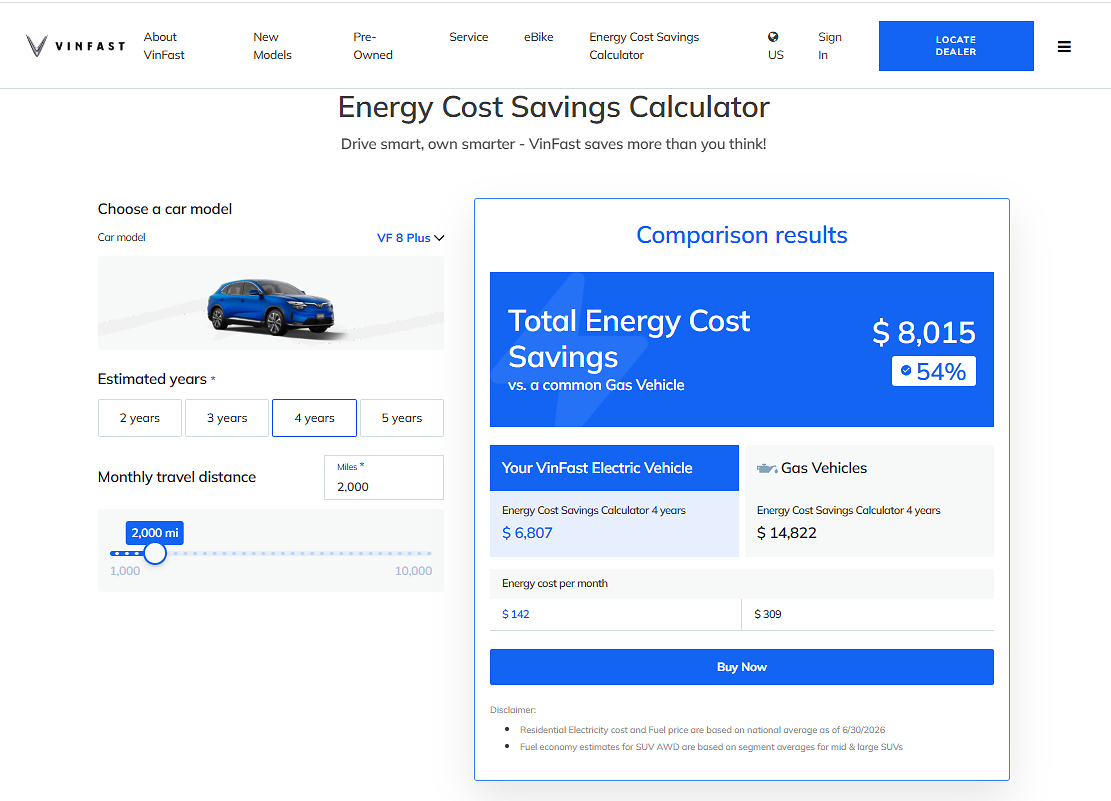
Task: Click the globe region icon
Action: coord(773,37)
